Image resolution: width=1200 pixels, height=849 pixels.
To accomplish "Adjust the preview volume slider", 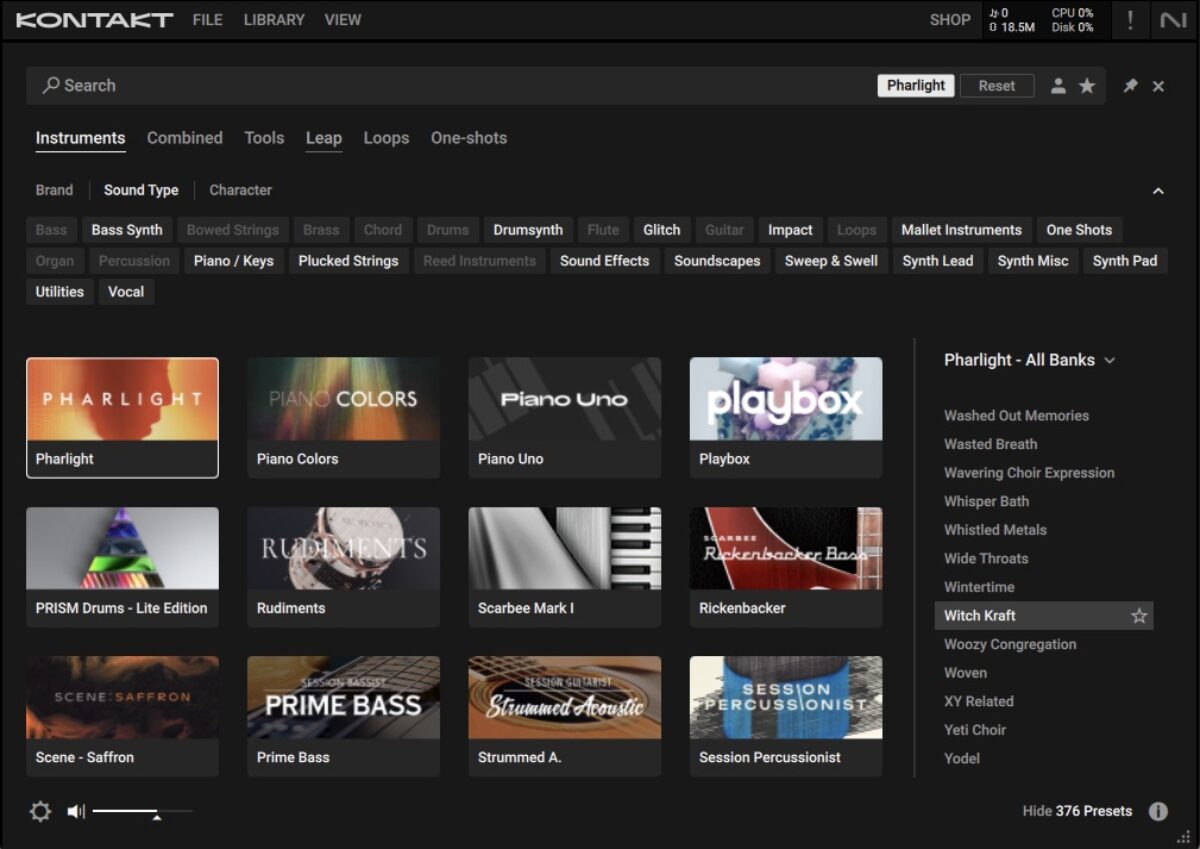I will coord(156,812).
